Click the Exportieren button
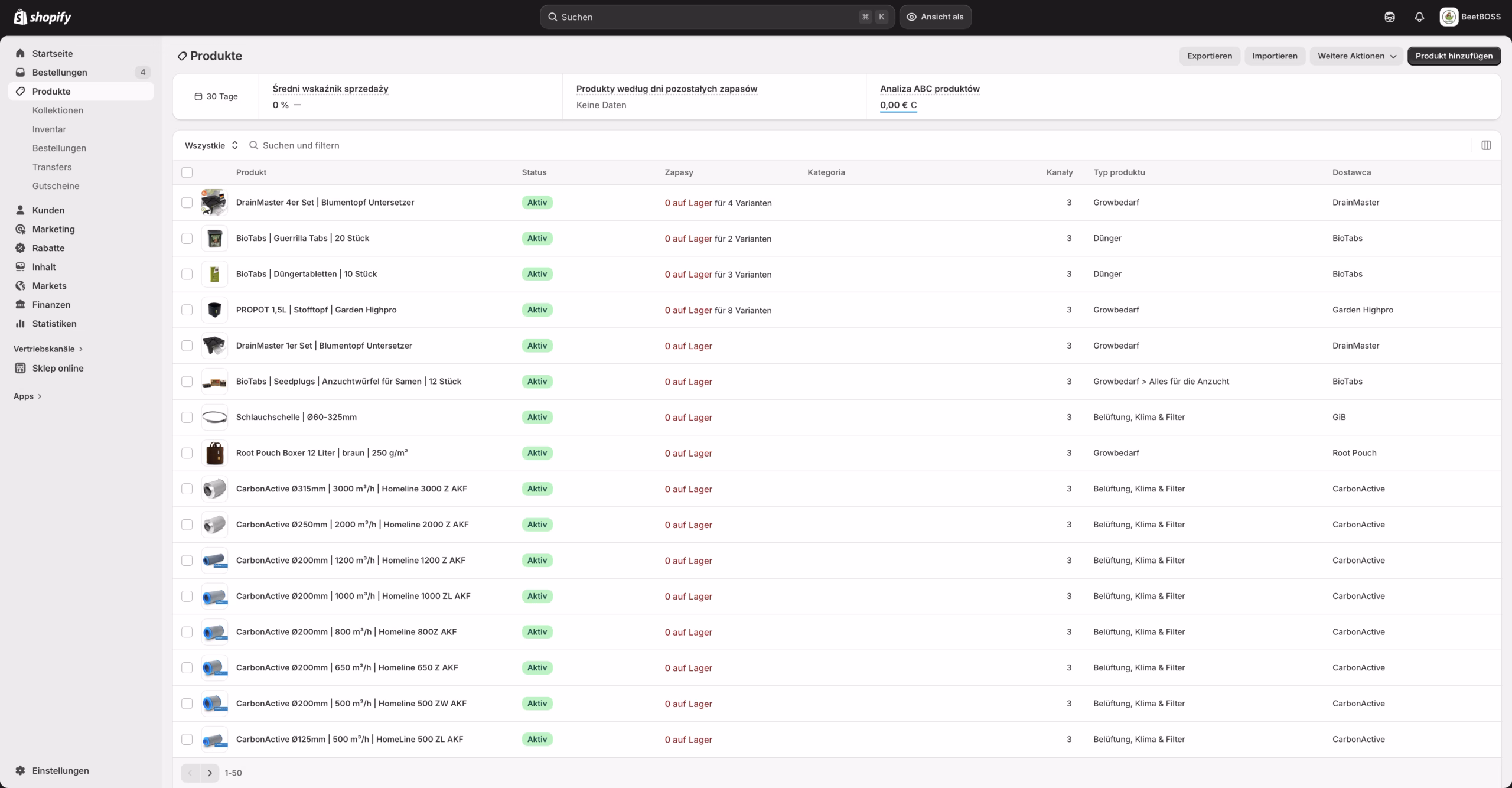Image resolution: width=1512 pixels, height=788 pixels. pos(1210,56)
